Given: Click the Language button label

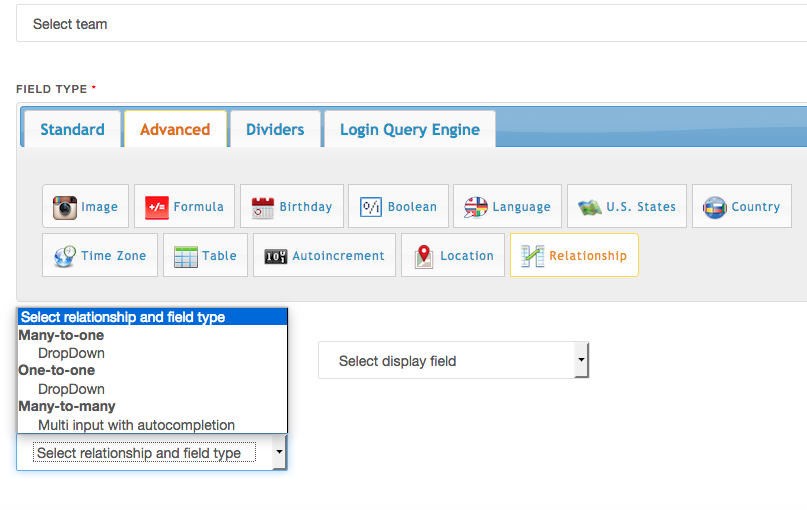Looking at the screenshot, I should [521, 207].
